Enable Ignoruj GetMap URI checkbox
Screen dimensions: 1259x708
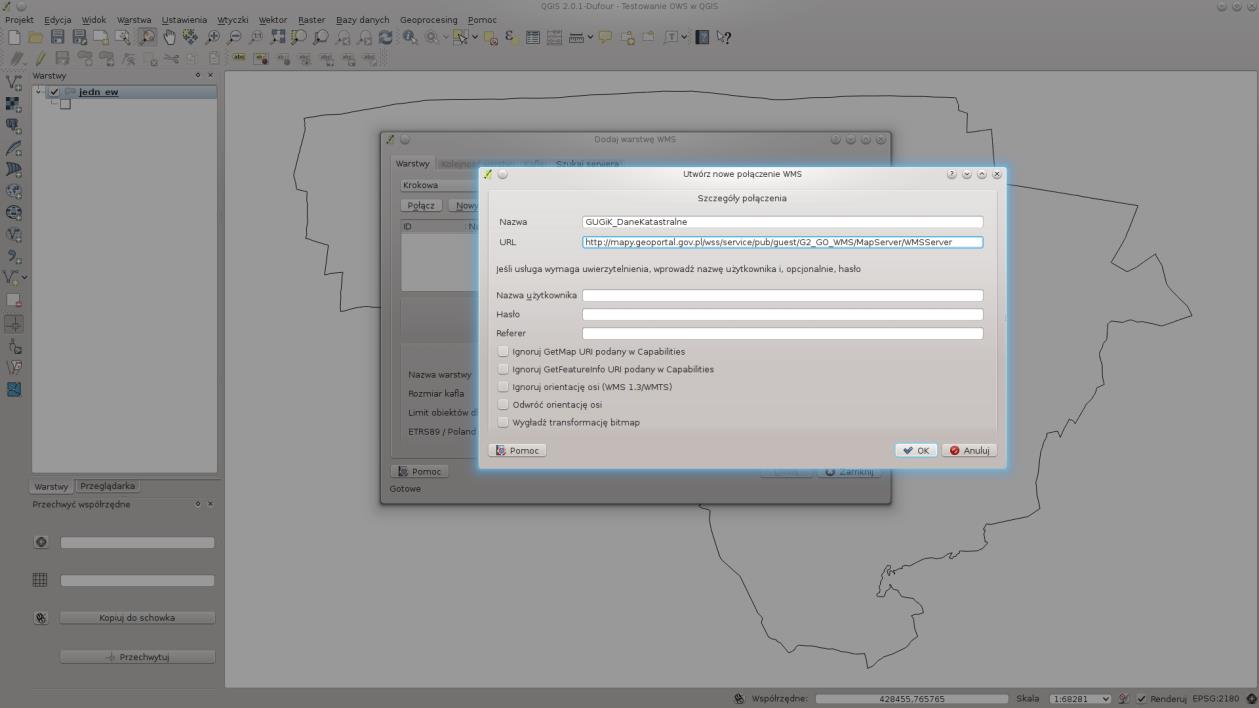503,352
